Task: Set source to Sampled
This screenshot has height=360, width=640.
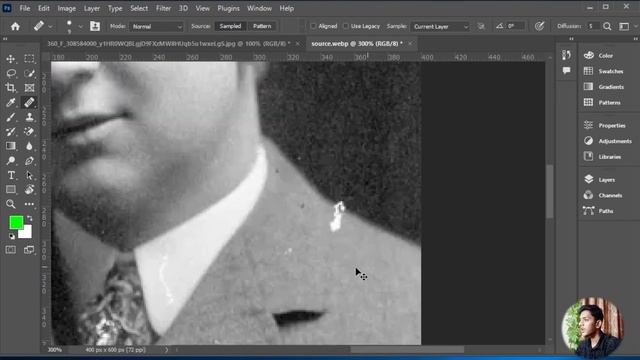Action: 230,26
